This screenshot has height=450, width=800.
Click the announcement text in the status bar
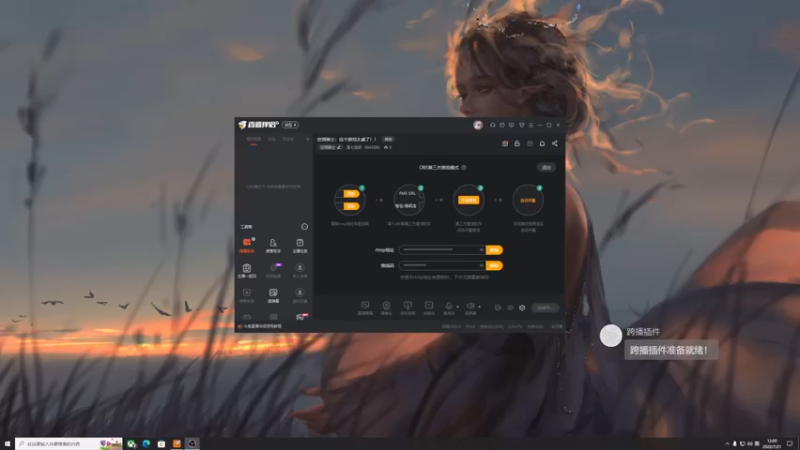[x=262, y=326]
